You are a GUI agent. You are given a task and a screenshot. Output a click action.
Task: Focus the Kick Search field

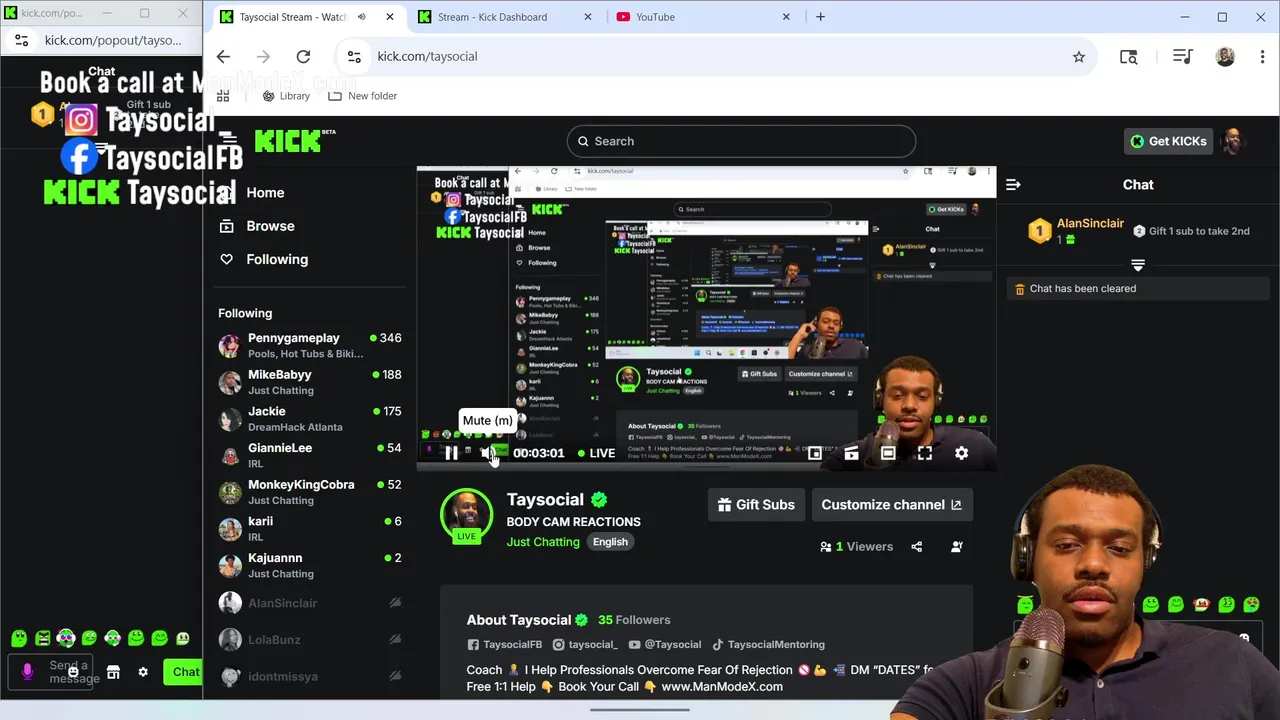tap(741, 141)
